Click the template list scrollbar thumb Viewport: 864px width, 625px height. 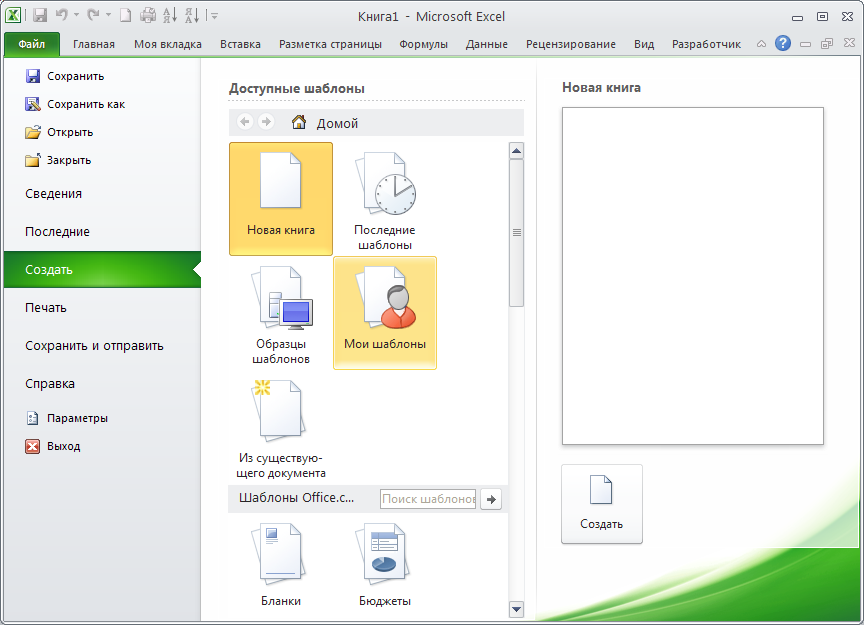tap(516, 233)
